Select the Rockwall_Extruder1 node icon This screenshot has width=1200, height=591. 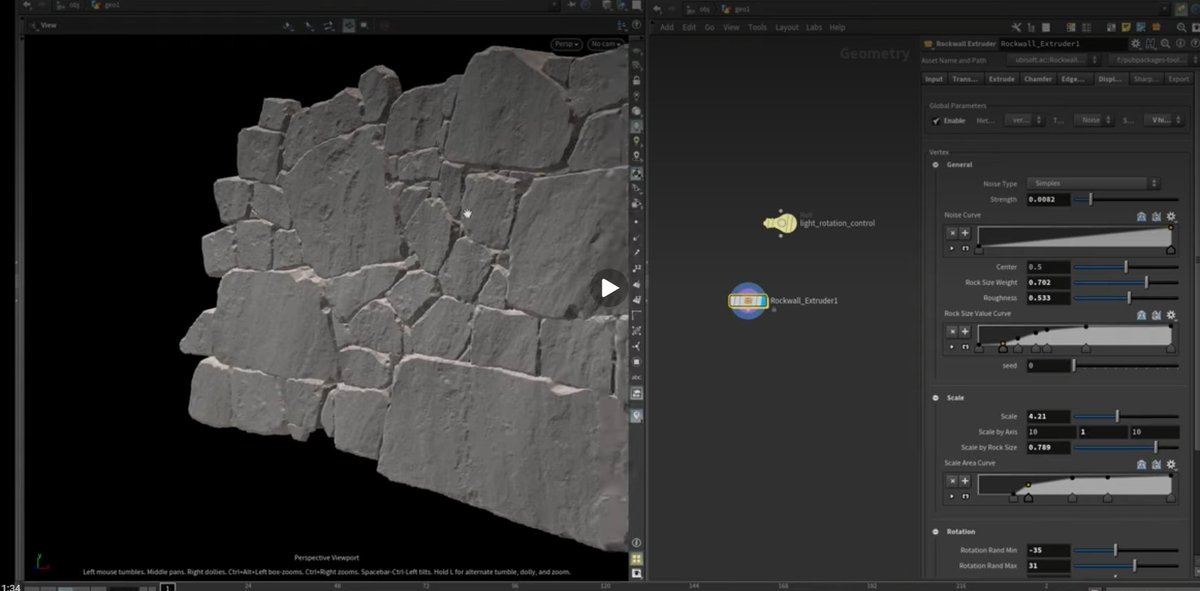(x=748, y=300)
